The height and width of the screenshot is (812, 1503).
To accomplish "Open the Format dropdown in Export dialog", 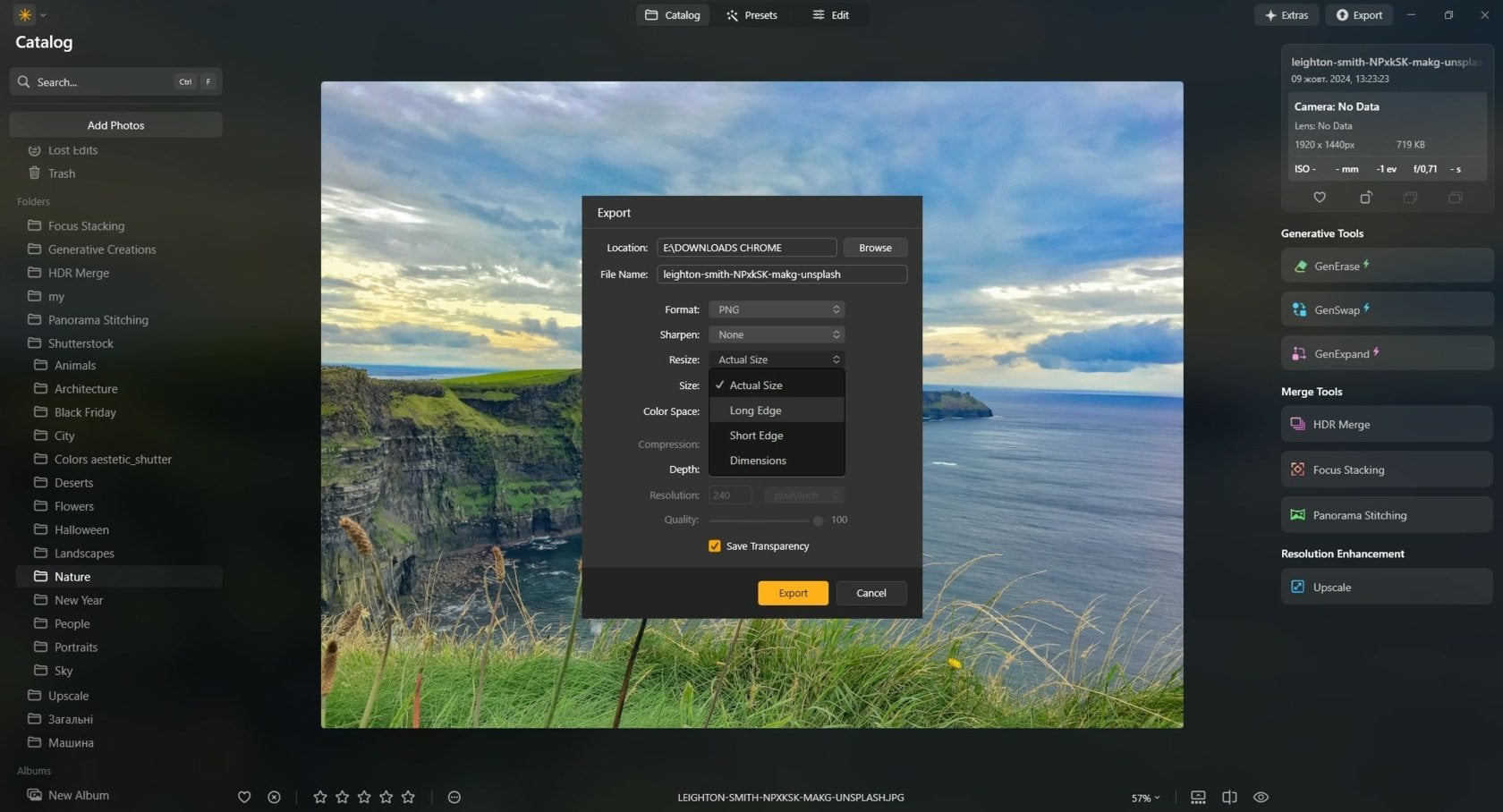I will pos(776,309).
